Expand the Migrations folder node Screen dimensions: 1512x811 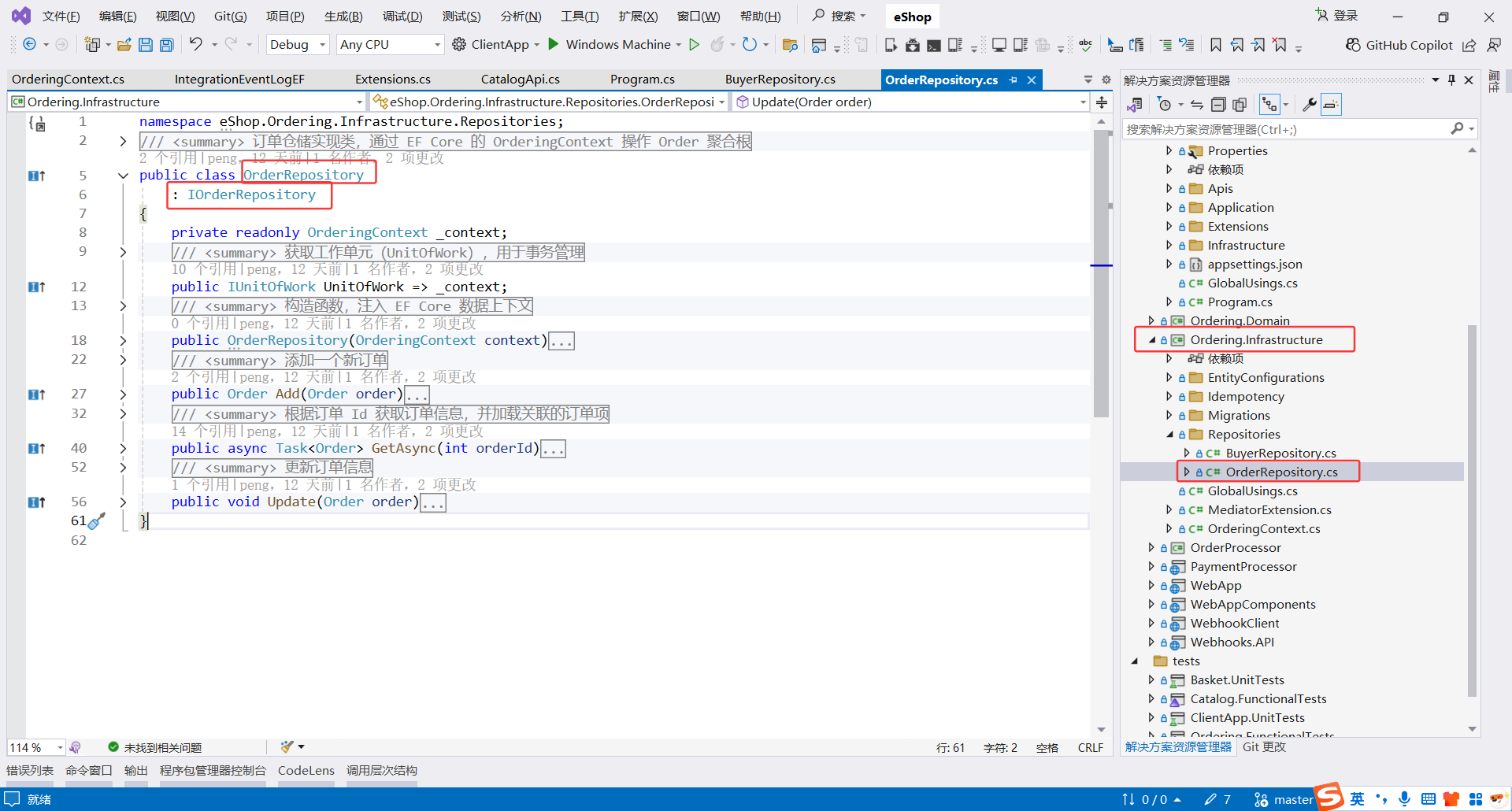tap(1169, 416)
